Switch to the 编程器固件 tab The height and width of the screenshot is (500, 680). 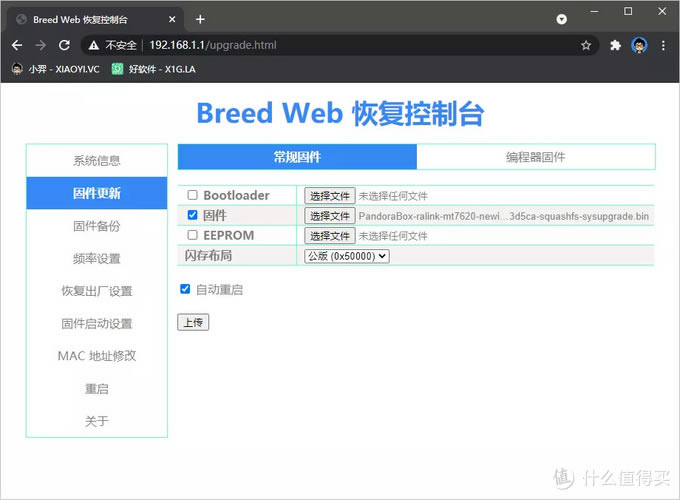click(536, 157)
